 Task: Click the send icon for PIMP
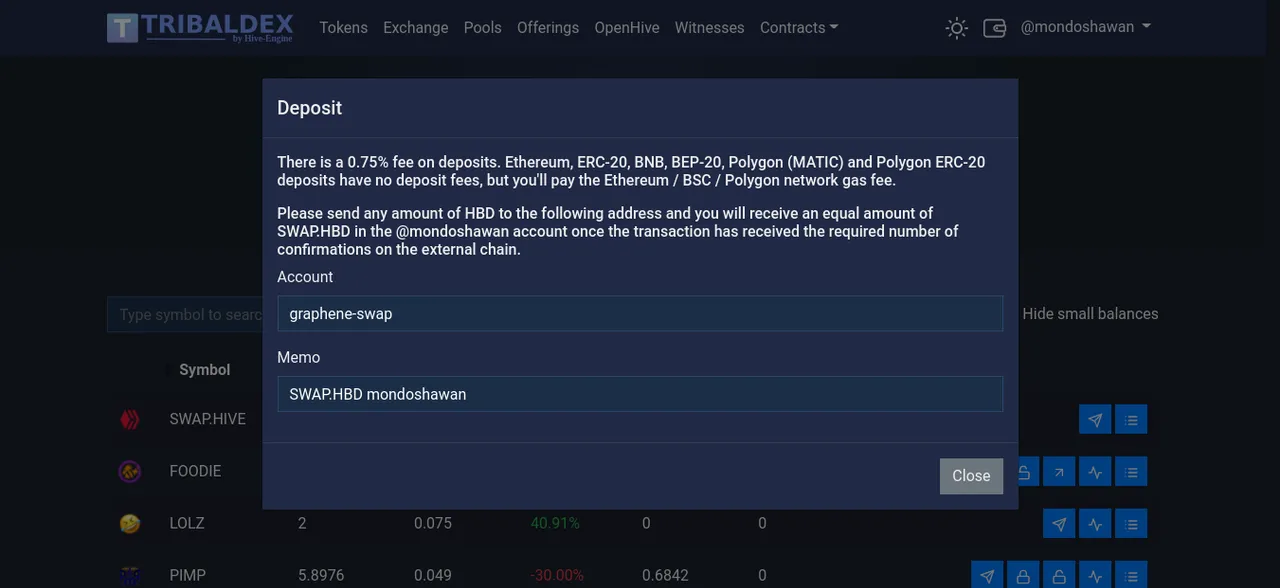(987, 575)
